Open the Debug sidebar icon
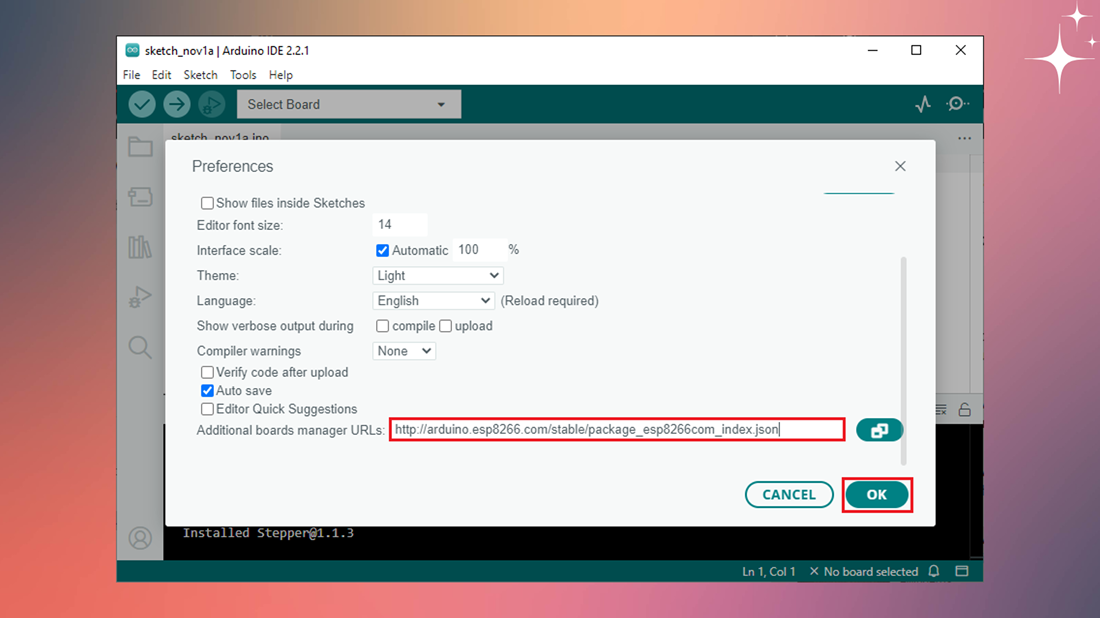 [140, 297]
